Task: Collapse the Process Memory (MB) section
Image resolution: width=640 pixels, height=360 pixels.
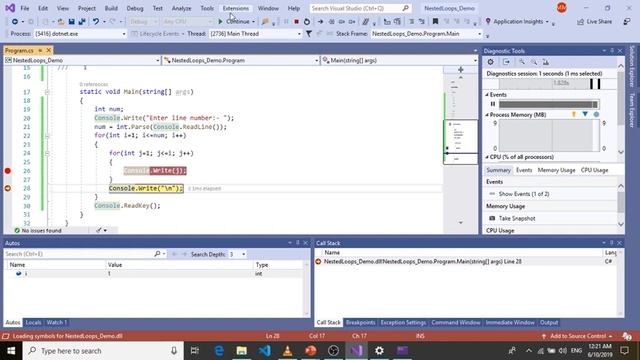Action: coord(487,115)
